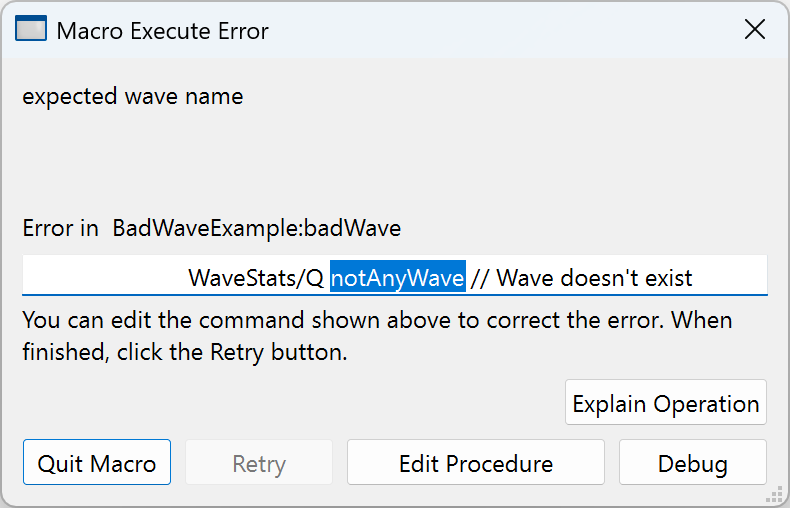
Task: Click the "finished, click the Retry button" line
Action: click(185, 353)
